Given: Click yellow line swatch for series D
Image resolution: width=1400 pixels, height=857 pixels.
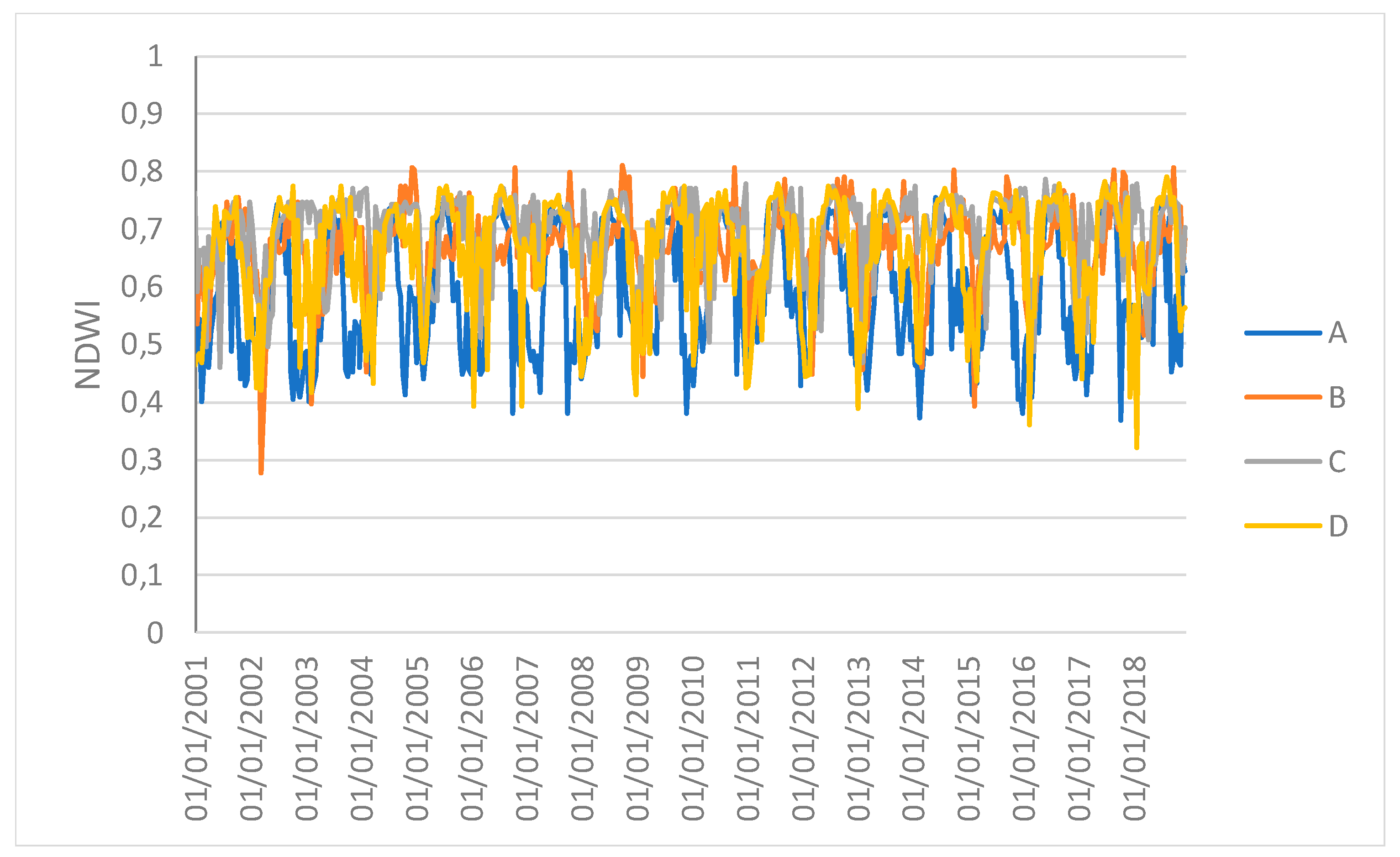Looking at the screenshot, I should click(1282, 526).
